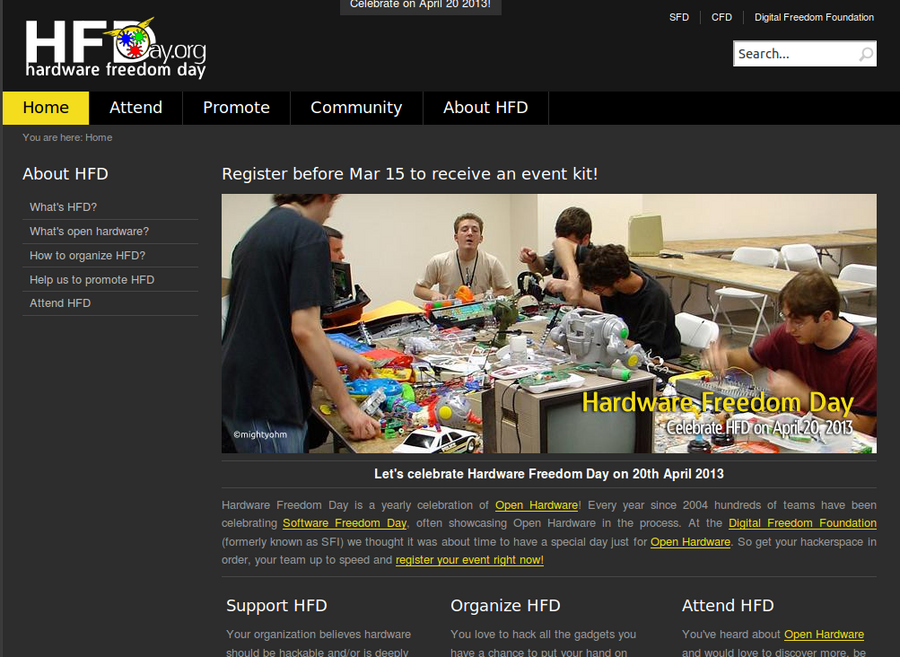Open the Community menu item
Screen dimensions: 900x657
point(356,108)
